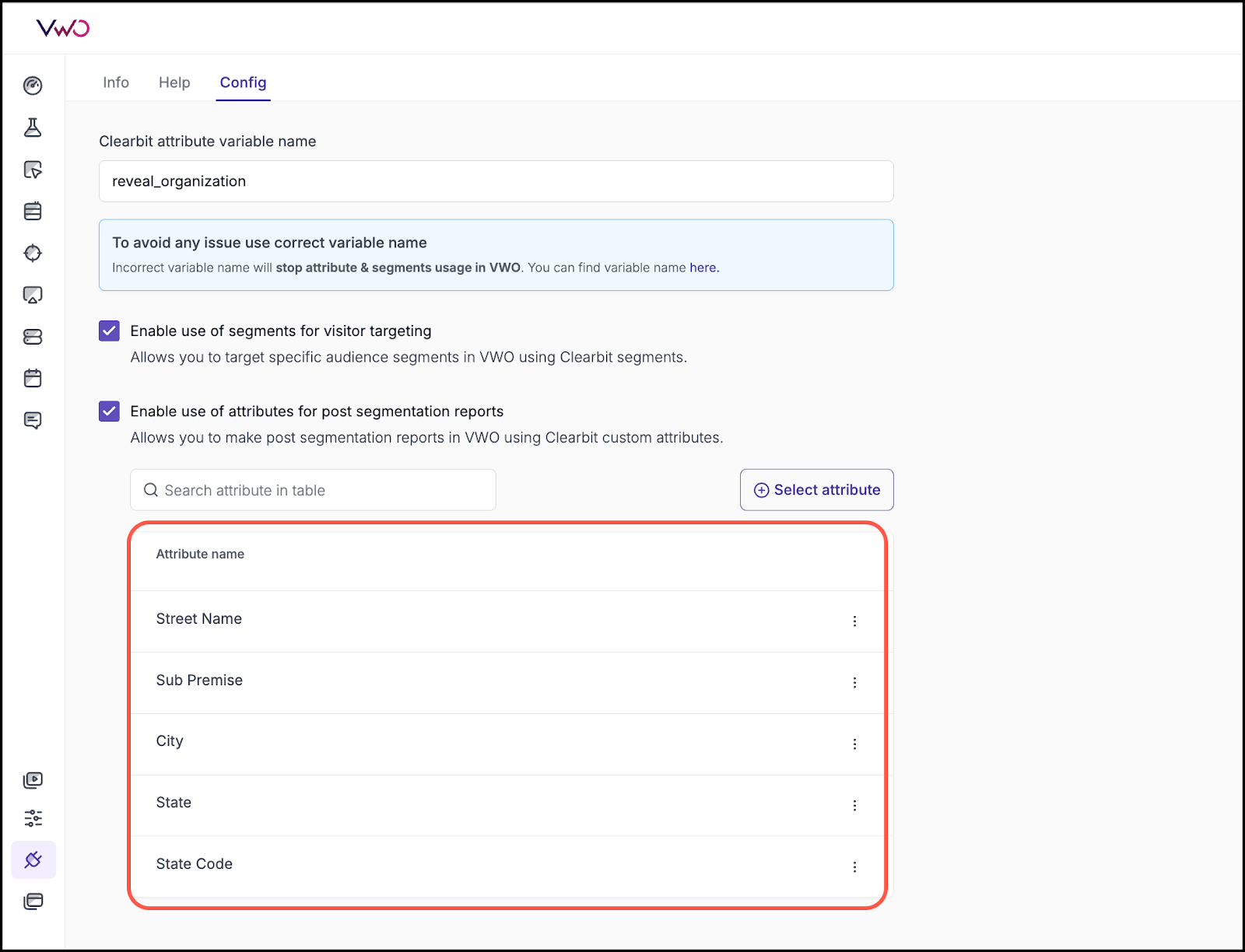Image resolution: width=1245 pixels, height=952 pixels.
Task: Switch to the Info tab
Action: (x=116, y=82)
